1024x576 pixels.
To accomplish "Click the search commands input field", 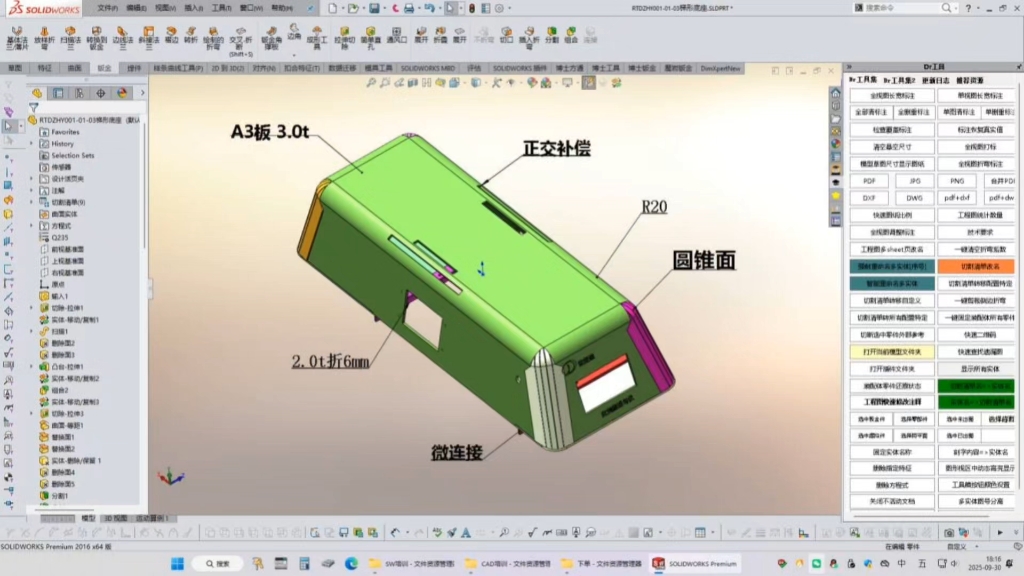I will pyautogui.click(x=902, y=8).
